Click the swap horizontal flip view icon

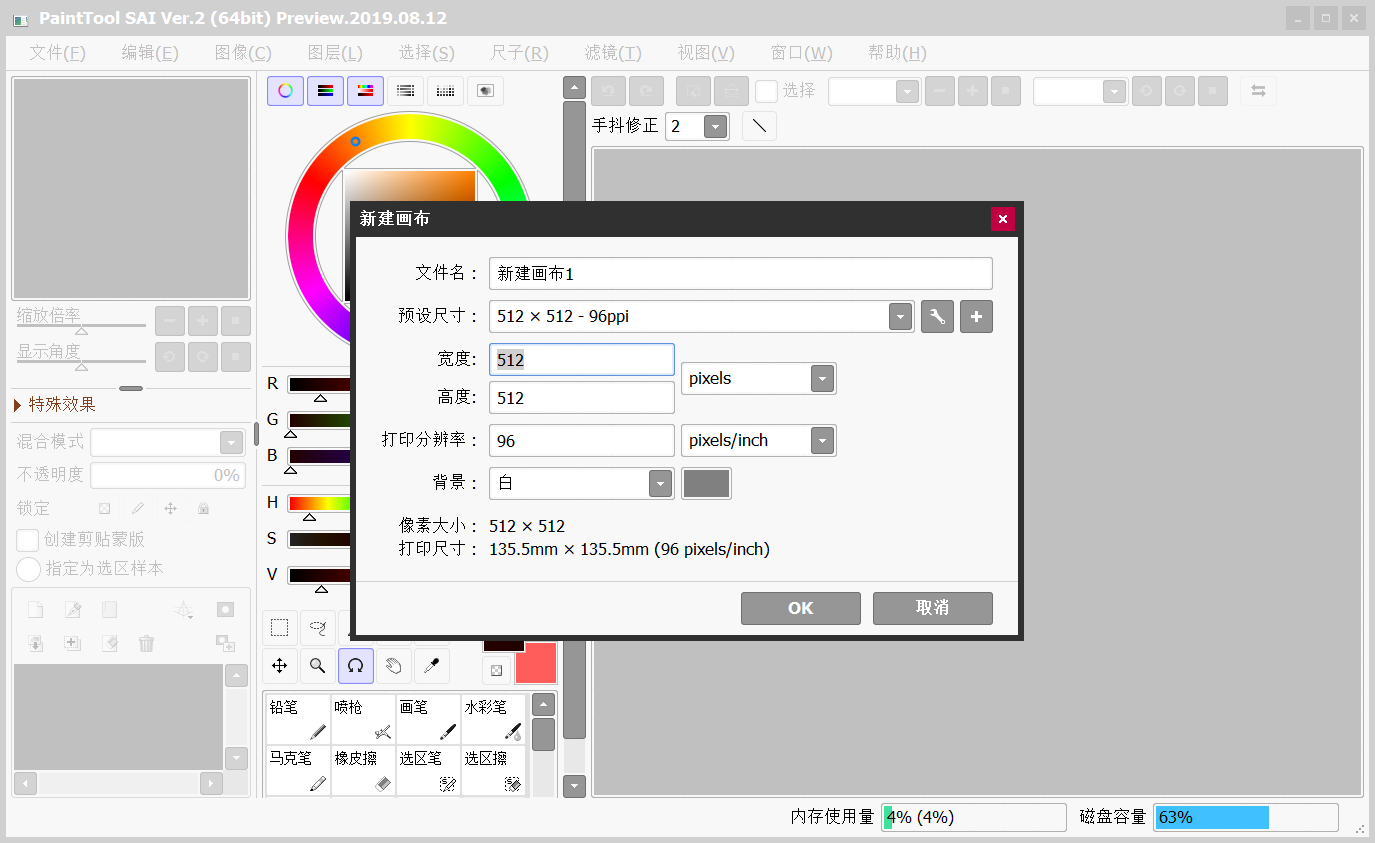(1258, 91)
